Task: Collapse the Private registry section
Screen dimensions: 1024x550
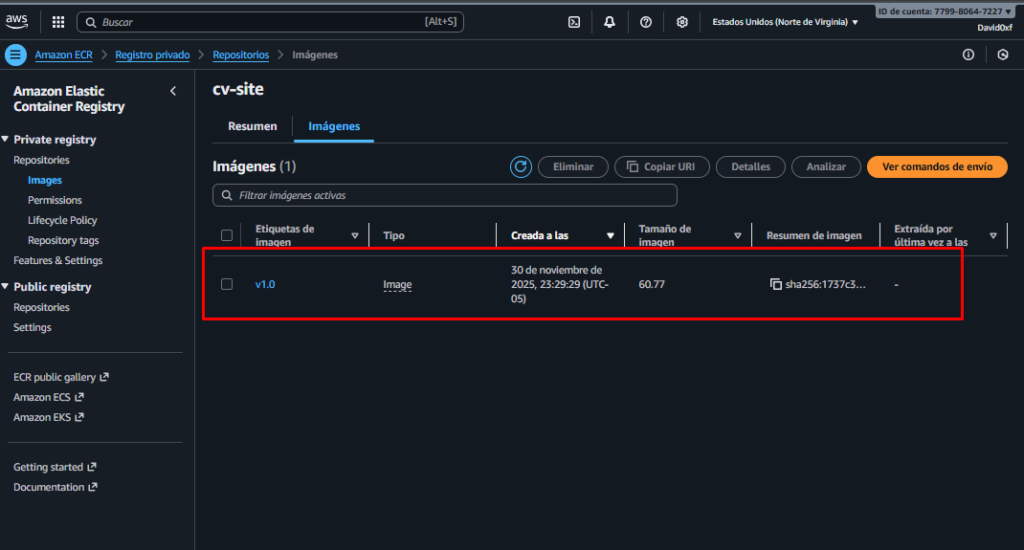Action: [6, 140]
